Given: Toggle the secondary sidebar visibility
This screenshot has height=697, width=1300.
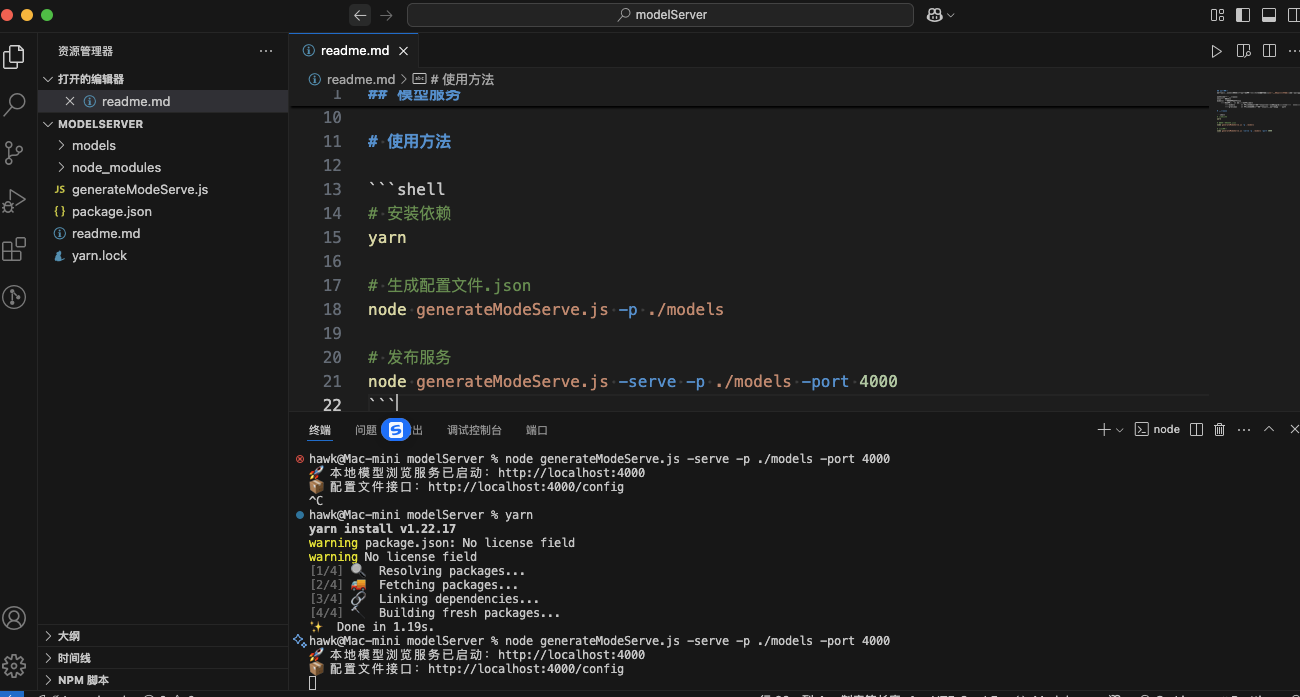Looking at the screenshot, I should [1293, 15].
